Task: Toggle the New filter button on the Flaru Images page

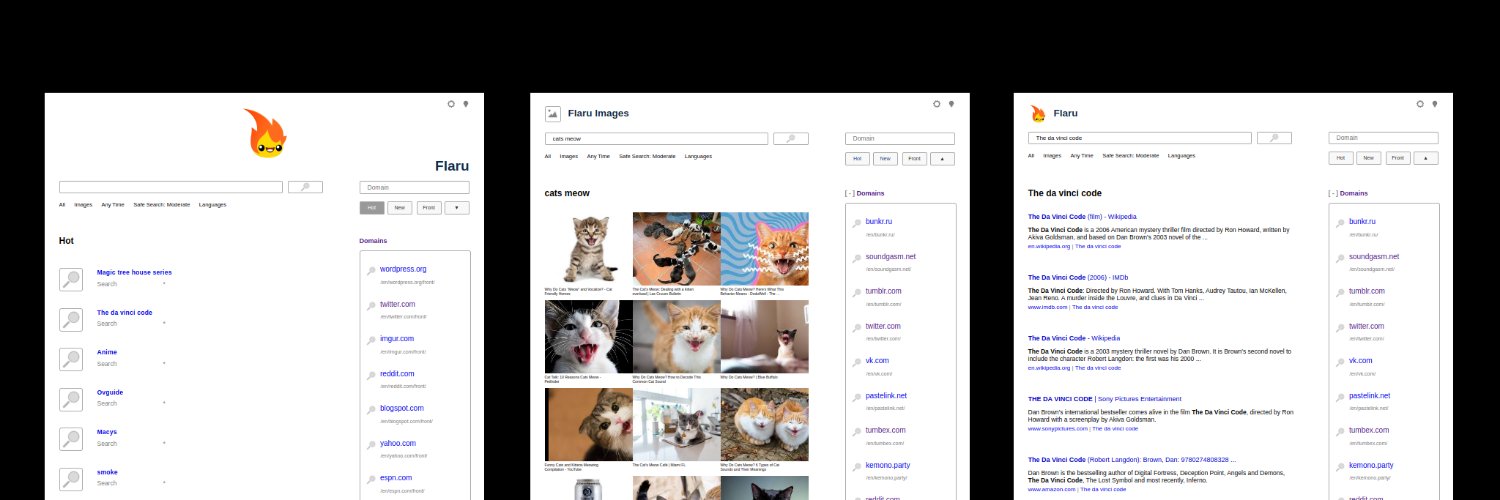Action: coord(885,158)
